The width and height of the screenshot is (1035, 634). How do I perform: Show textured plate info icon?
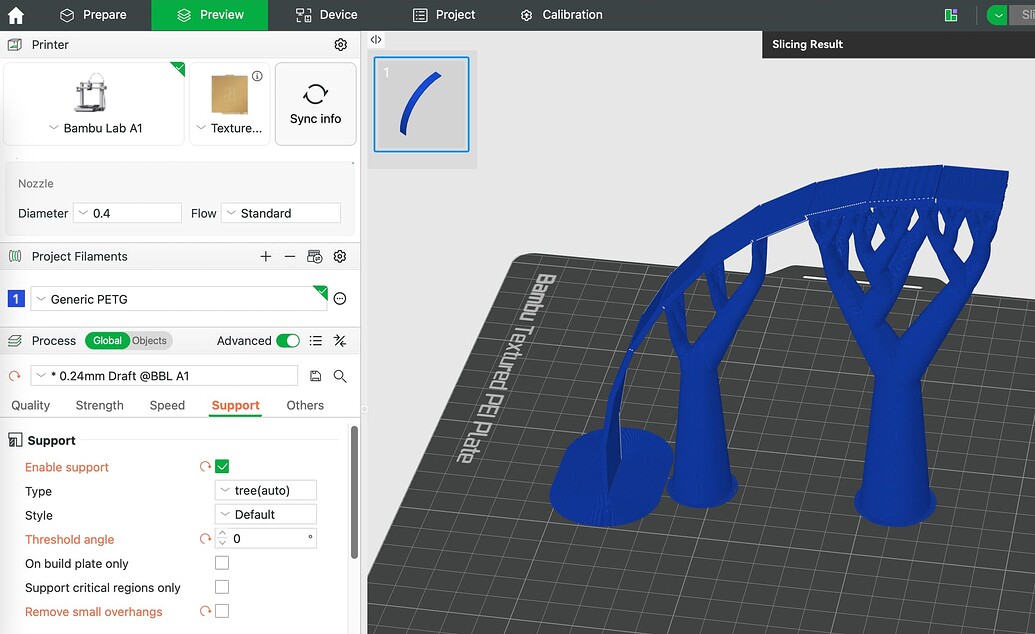[x=257, y=76]
